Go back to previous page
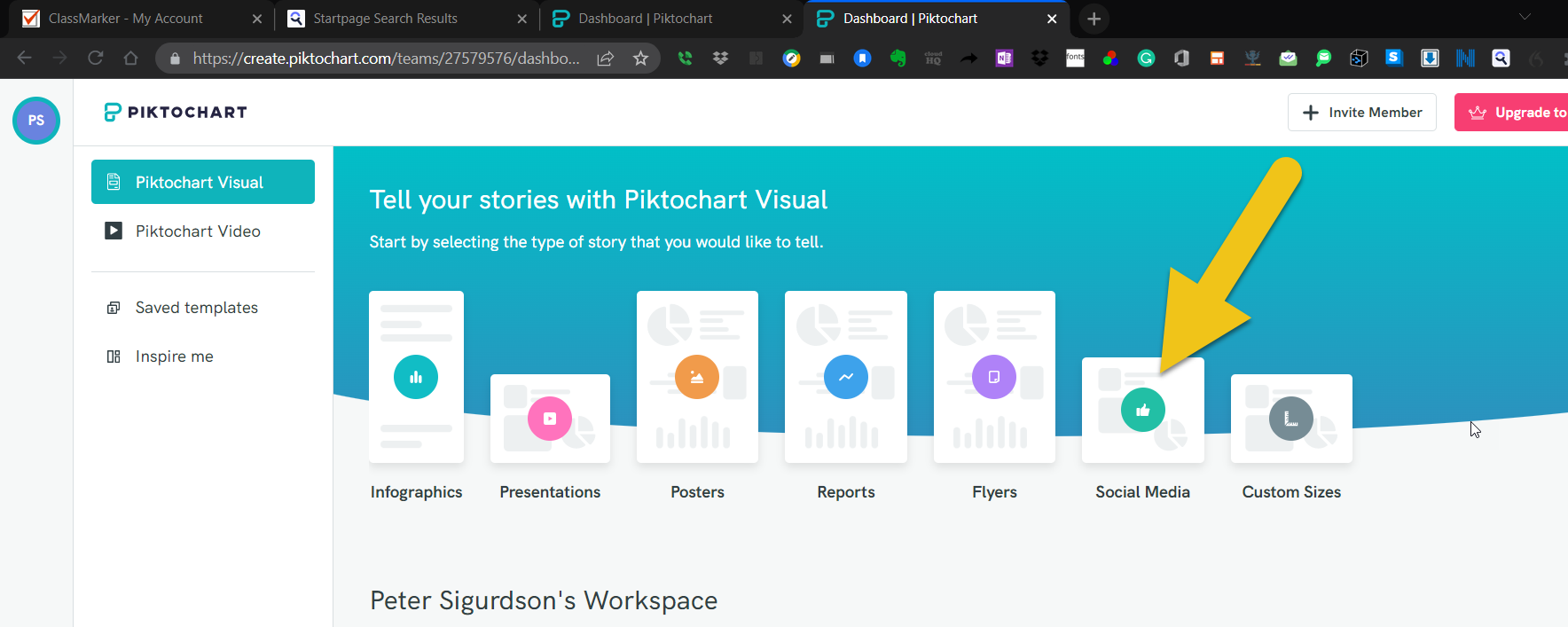 [25, 58]
